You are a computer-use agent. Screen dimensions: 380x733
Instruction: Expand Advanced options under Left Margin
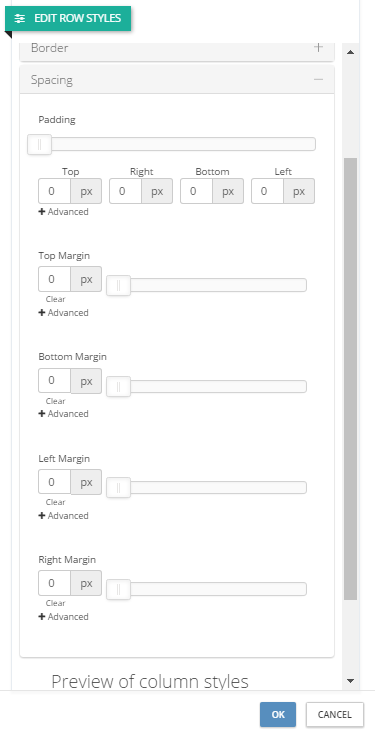click(64, 516)
